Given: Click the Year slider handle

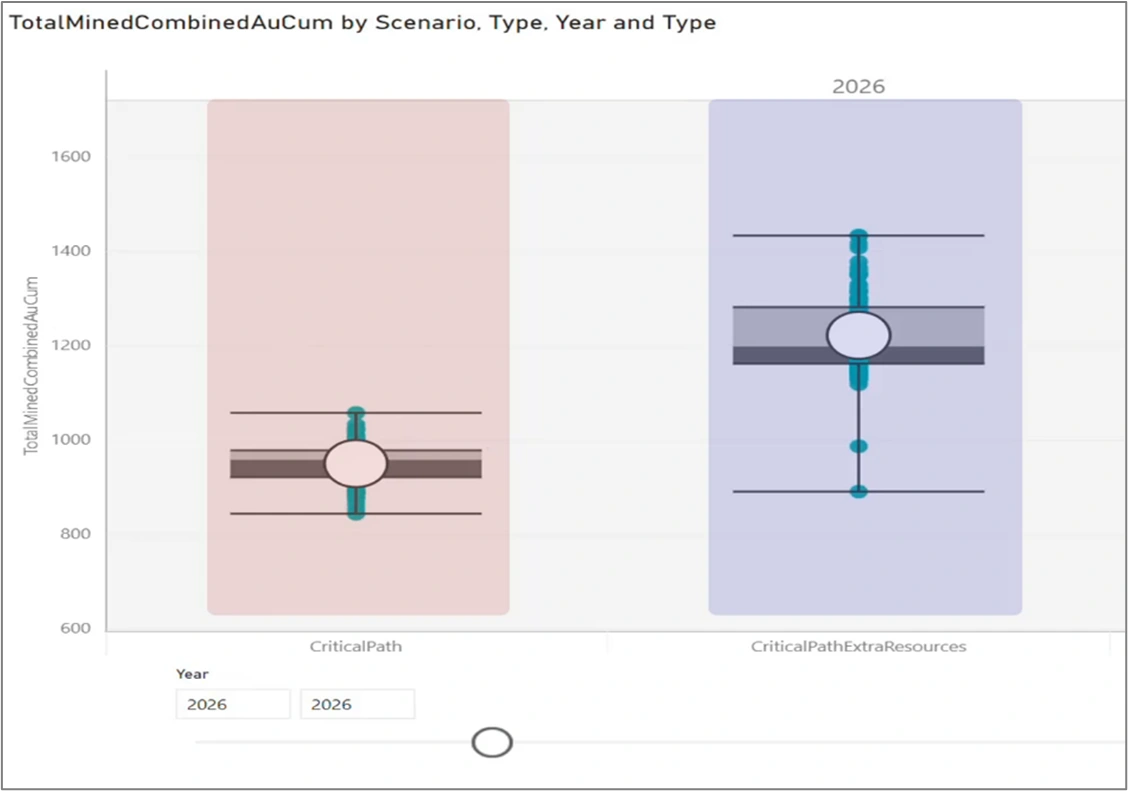Looking at the screenshot, I should [x=492, y=742].
